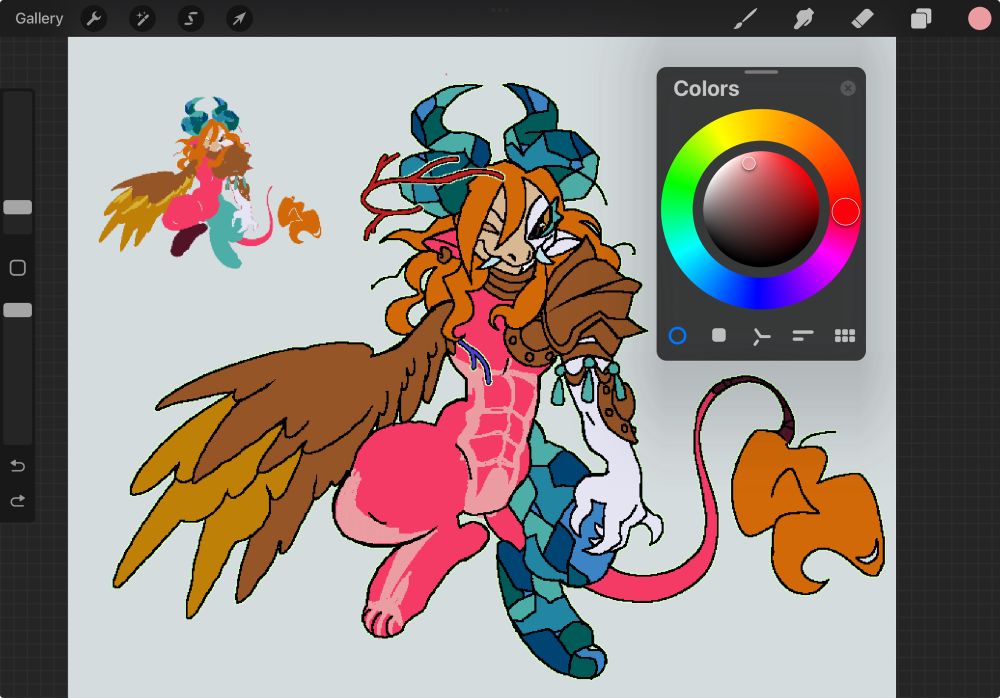Image resolution: width=1000 pixels, height=698 pixels.
Task: Switch to Disc color mode tab
Action: [x=677, y=336]
